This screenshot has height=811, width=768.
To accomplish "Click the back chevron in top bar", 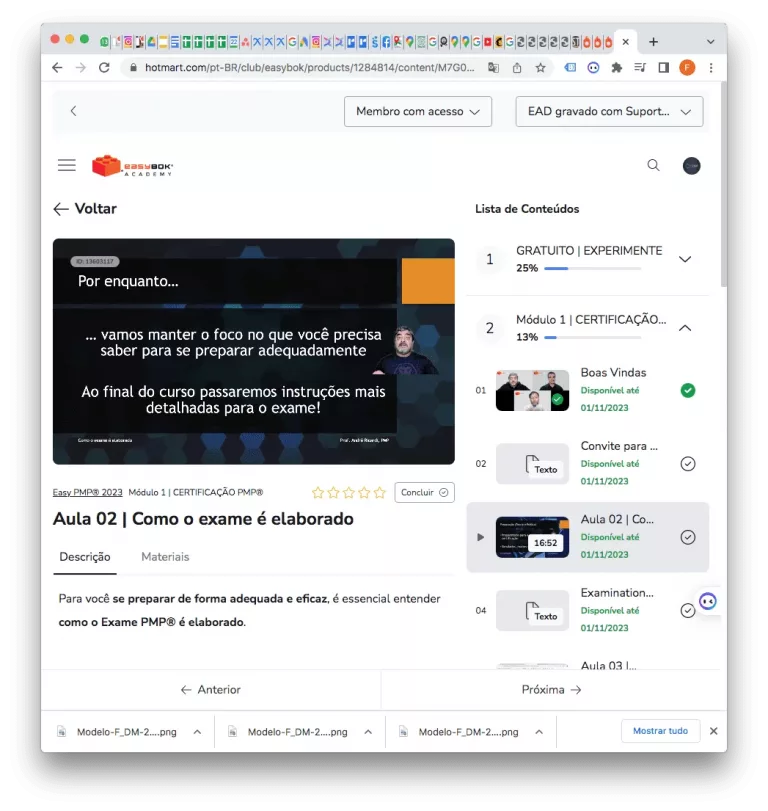I will (x=73, y=111).
